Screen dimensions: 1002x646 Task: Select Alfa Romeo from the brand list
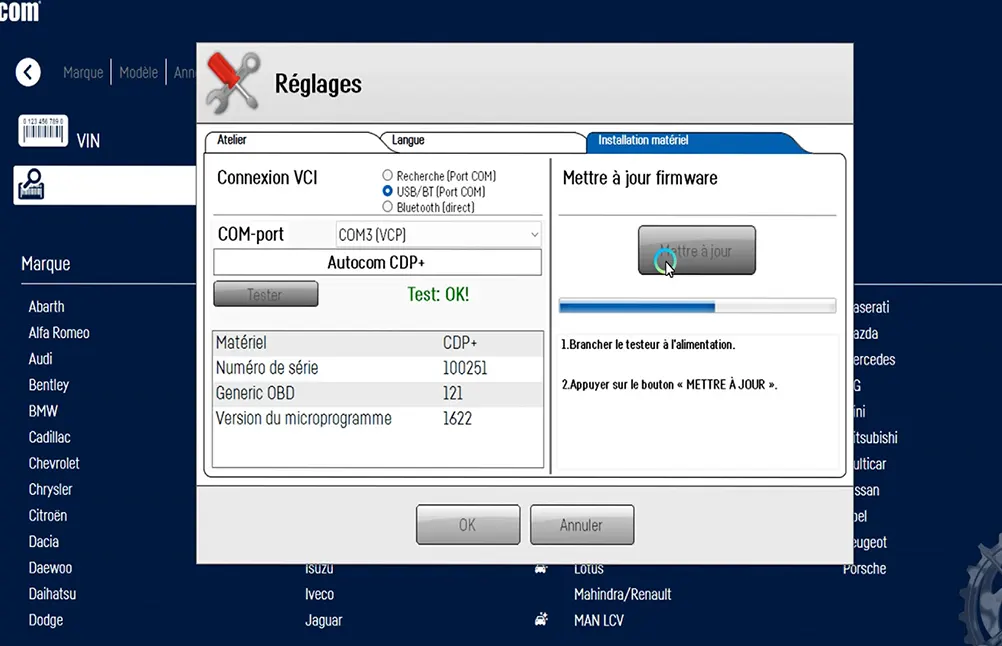coord(59,333)
